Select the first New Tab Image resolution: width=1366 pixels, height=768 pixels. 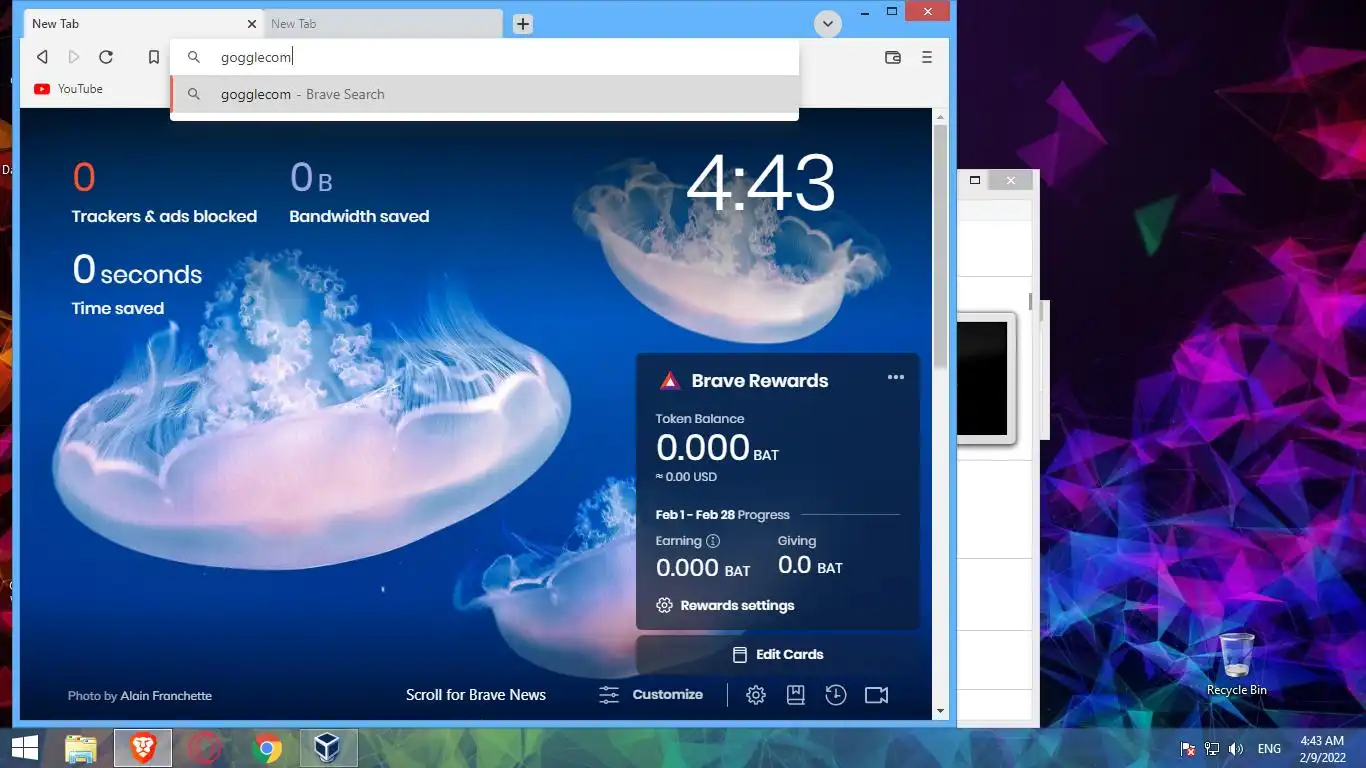[x=142, y=24]
